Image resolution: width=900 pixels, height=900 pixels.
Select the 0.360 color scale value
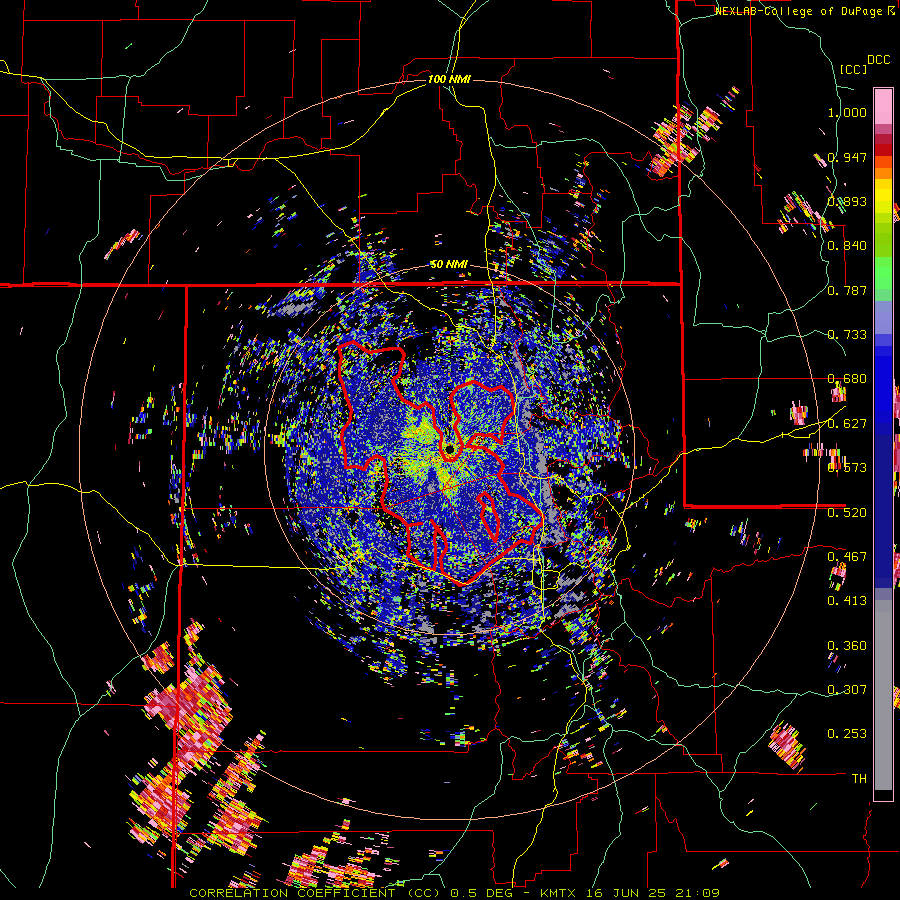click(847, 646)
